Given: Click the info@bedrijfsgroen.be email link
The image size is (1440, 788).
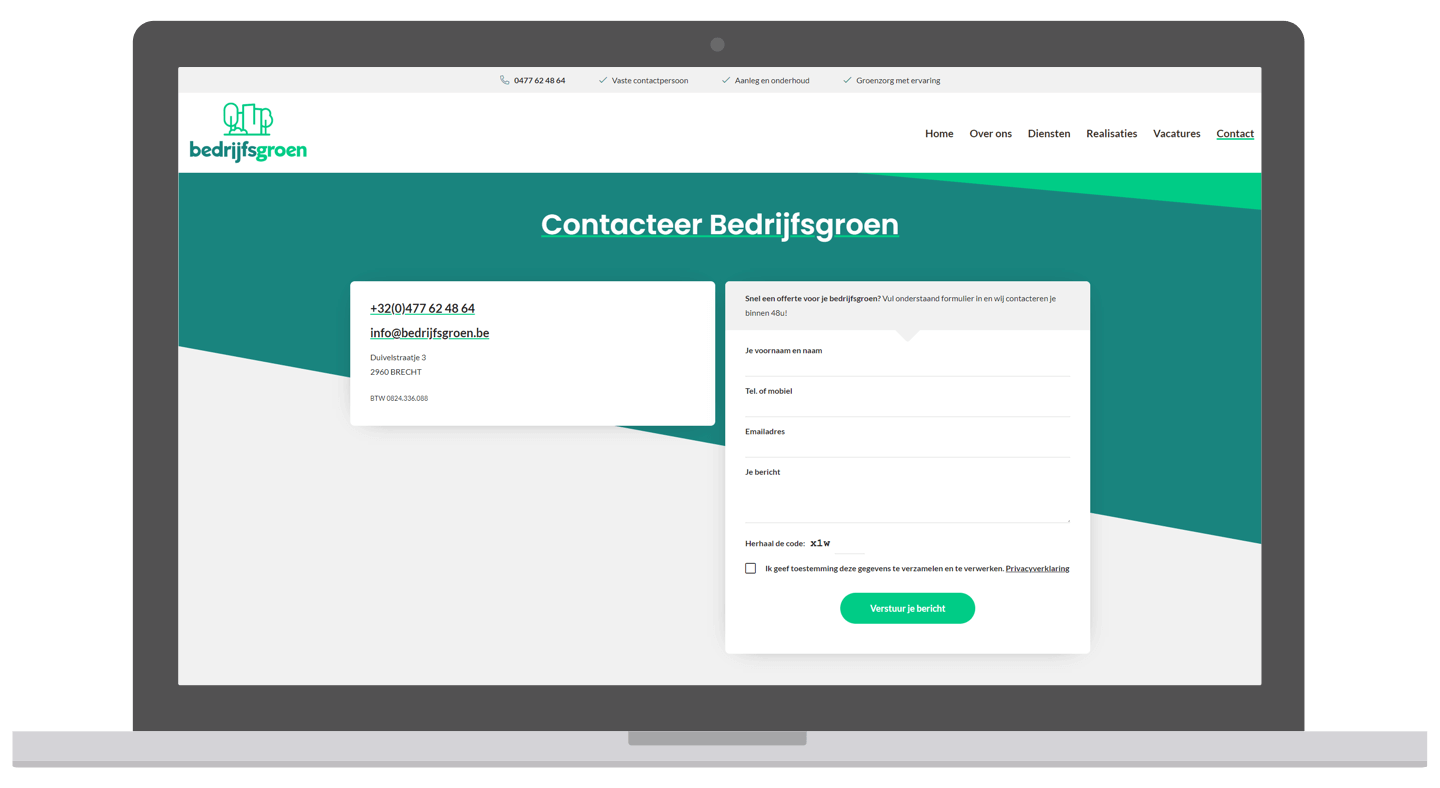Looking at the screenshot, I should [x=429, y=333].
